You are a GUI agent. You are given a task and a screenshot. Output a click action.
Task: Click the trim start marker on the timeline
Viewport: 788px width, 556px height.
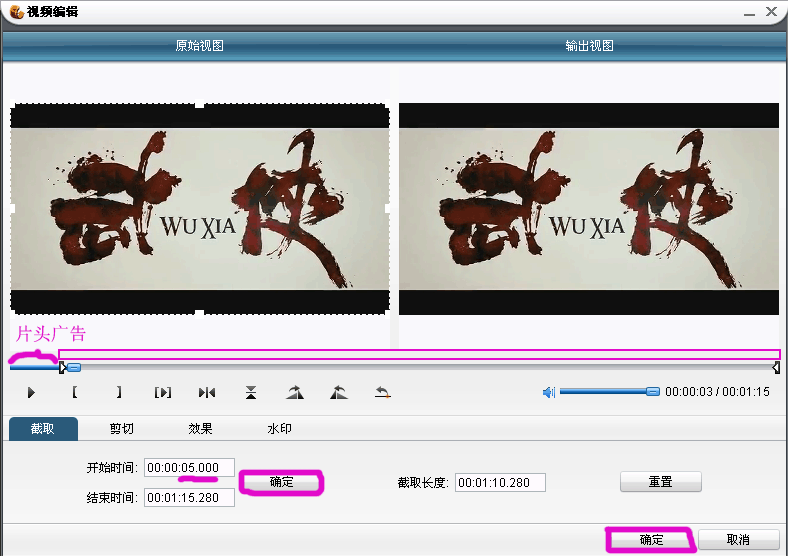tap(62, 367)
